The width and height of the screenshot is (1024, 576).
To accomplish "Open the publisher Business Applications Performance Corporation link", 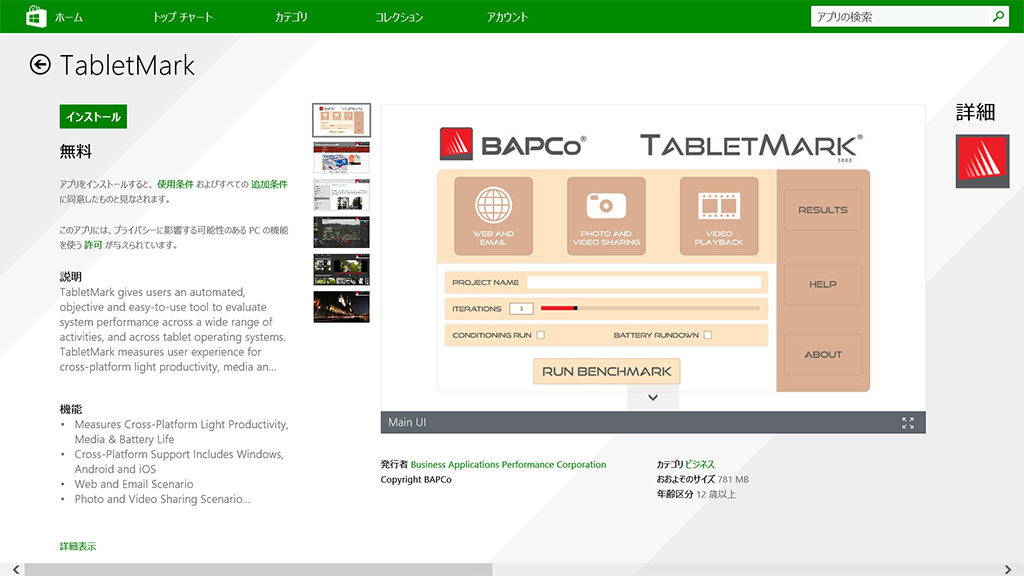I will point(508,464).
